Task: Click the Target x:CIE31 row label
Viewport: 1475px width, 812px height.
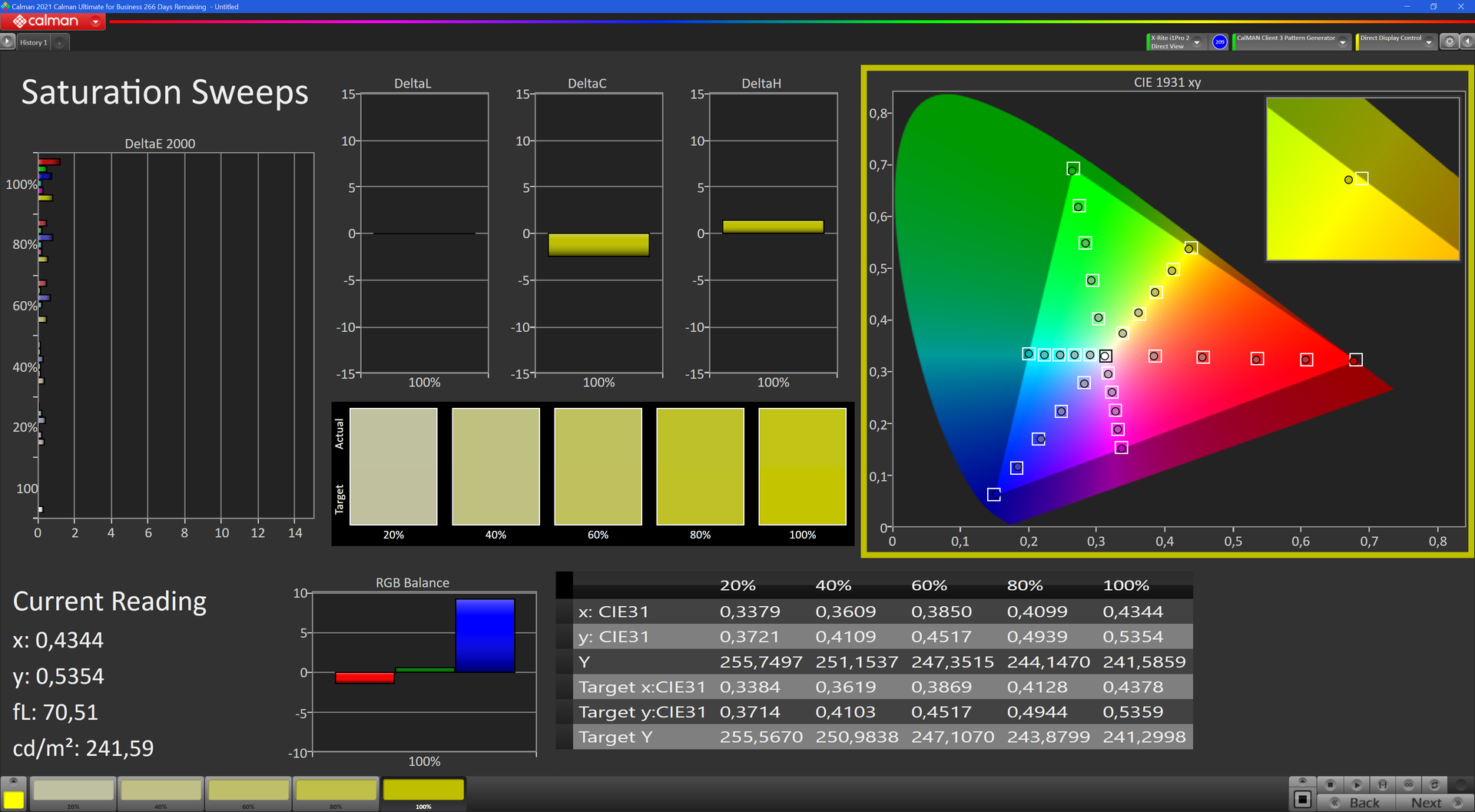Action: [641, 687]
